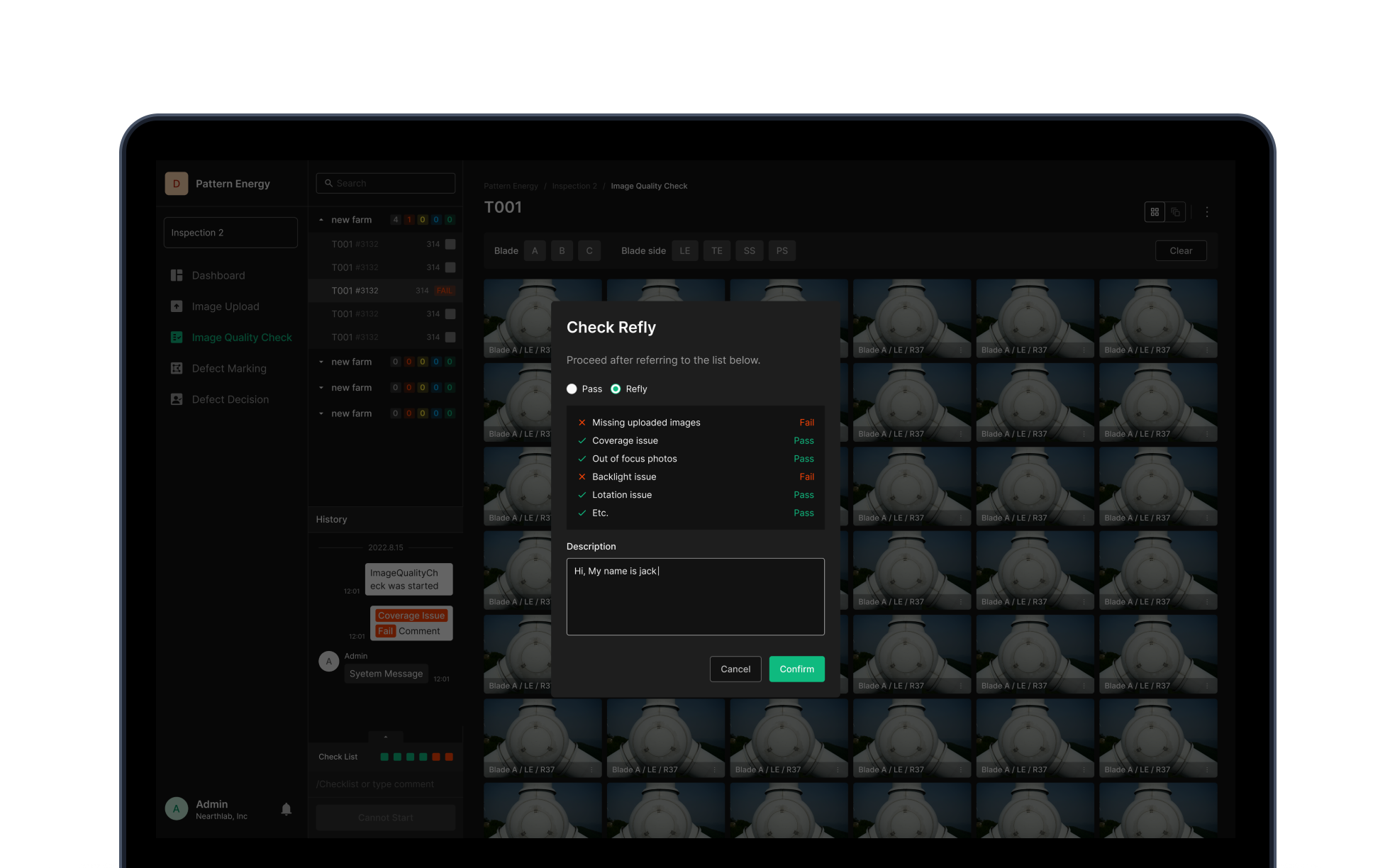Switch to stacked compare view icon

1175,212
